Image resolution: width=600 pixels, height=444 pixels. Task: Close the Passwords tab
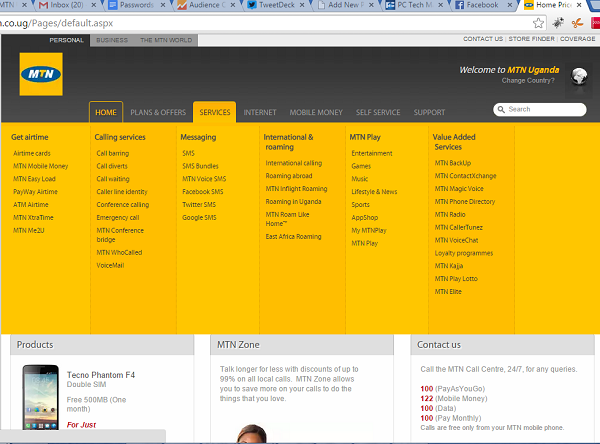point(163,5)
